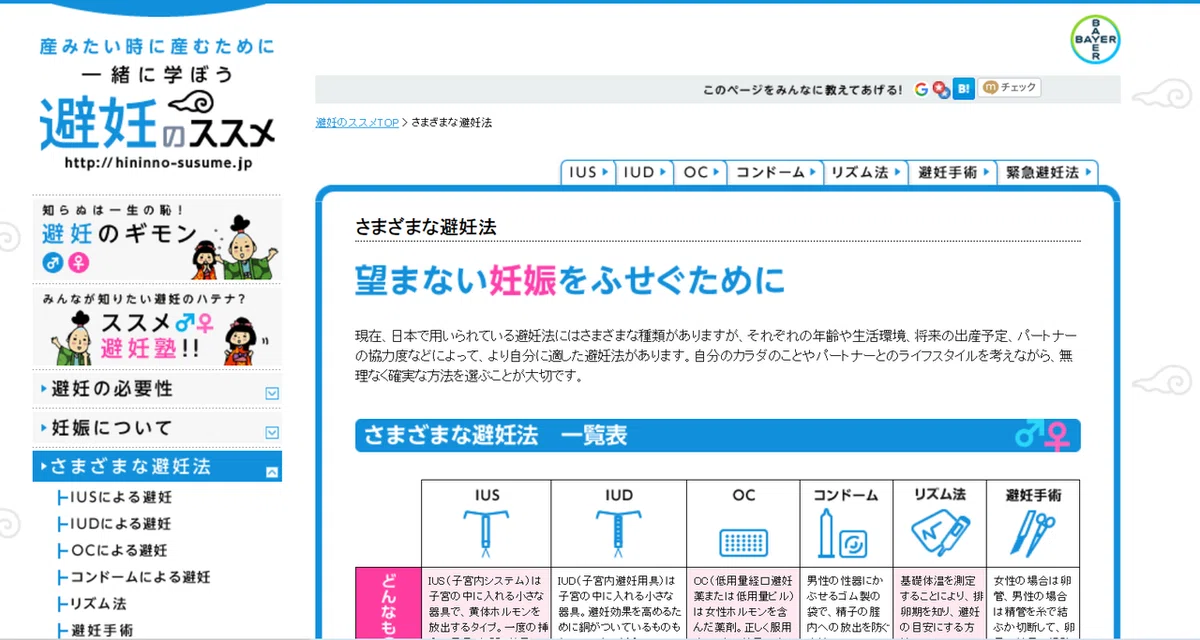Image resolution: width=1200 pixels, height=640 pixels.
Task: Click the IUD column header text
Action: pyautogui.click(x=618, y=494)
